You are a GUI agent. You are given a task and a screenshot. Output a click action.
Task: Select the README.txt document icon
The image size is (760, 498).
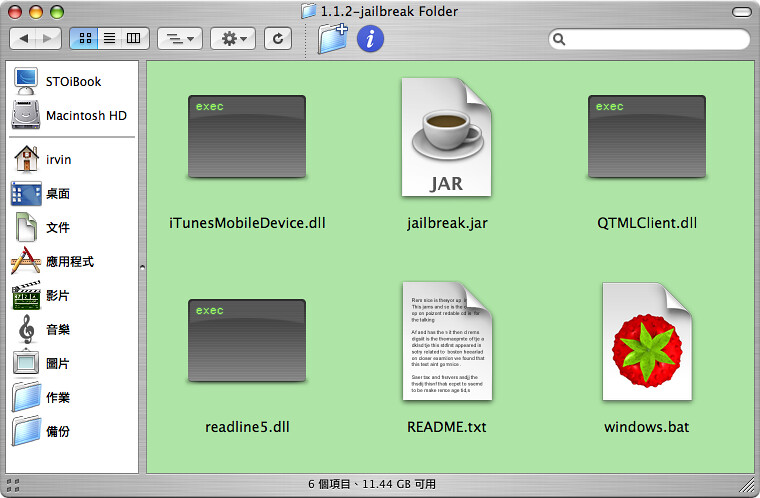(446, 343)
